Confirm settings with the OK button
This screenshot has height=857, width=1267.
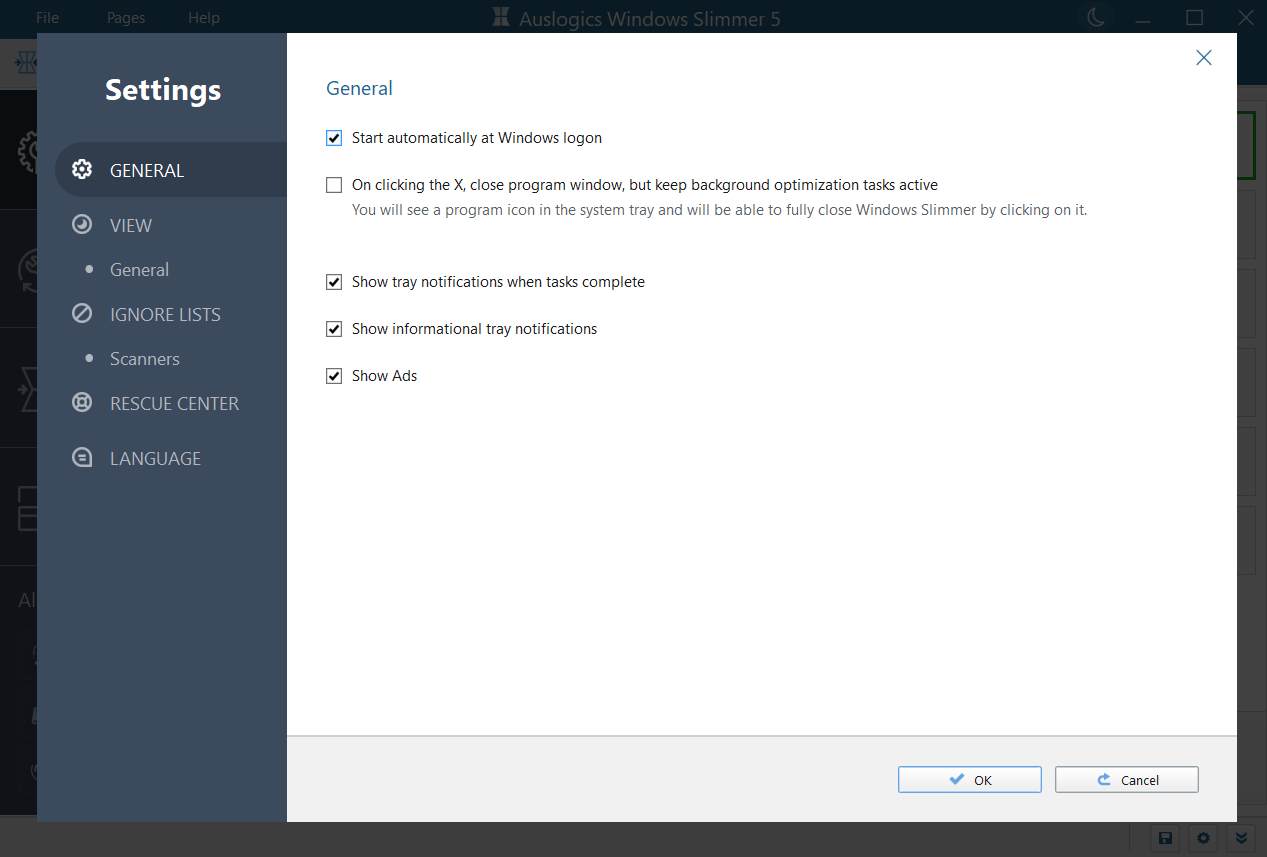(968, 779)
